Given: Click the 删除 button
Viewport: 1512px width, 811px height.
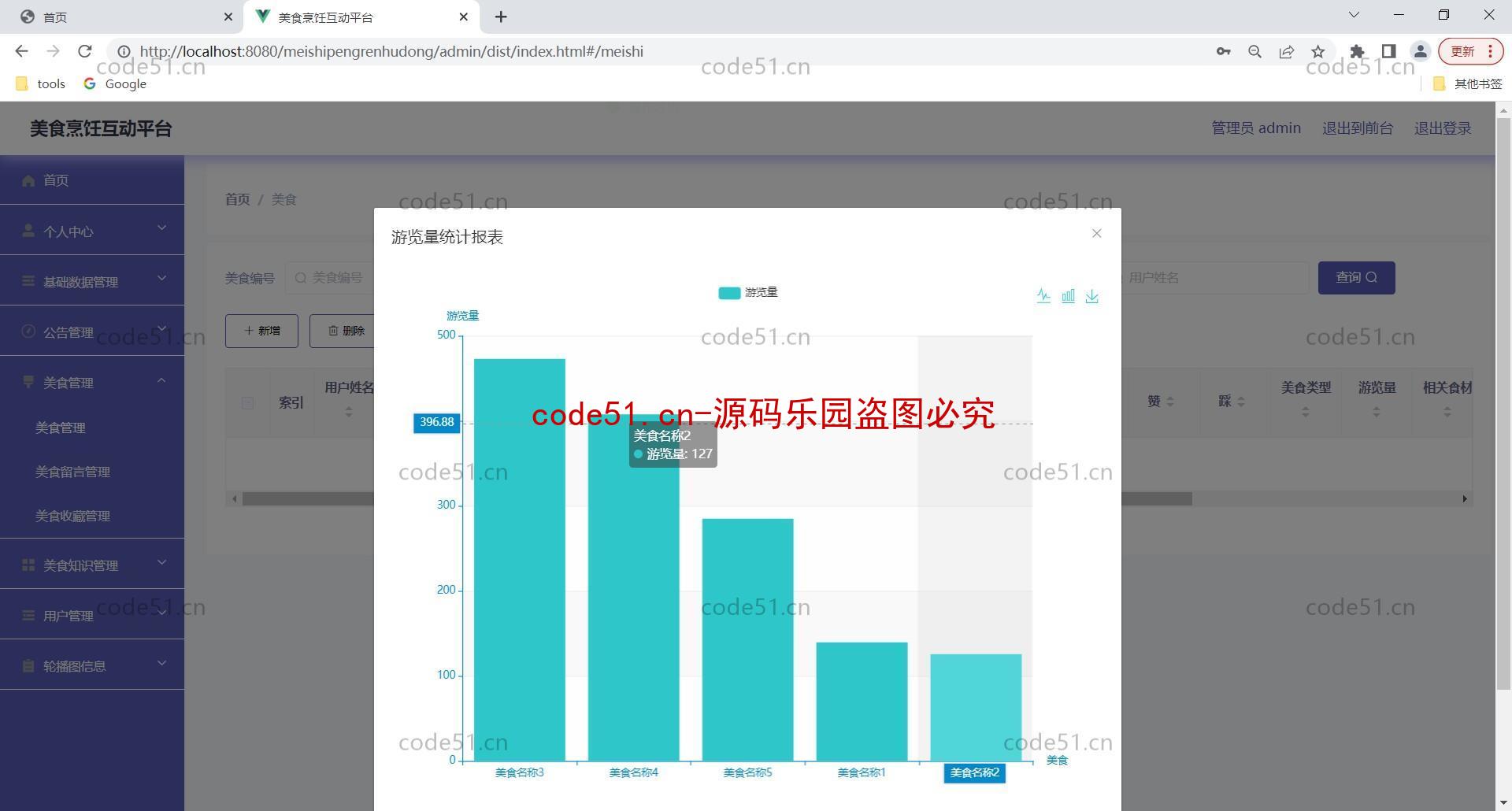Looking at the screenshot, I should click(x=346, y=331).
